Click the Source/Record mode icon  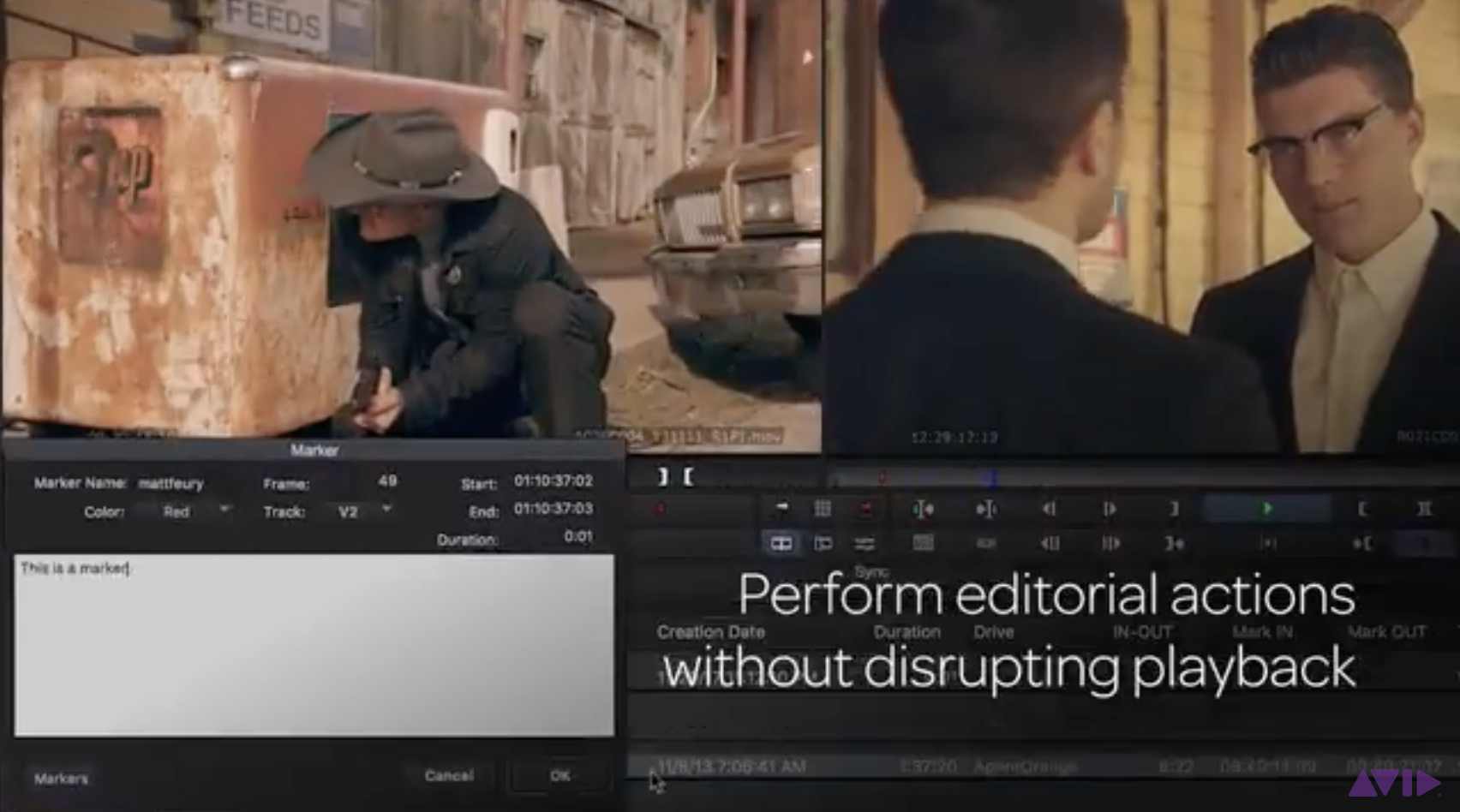pyautogui.click(x=781, y=544)
